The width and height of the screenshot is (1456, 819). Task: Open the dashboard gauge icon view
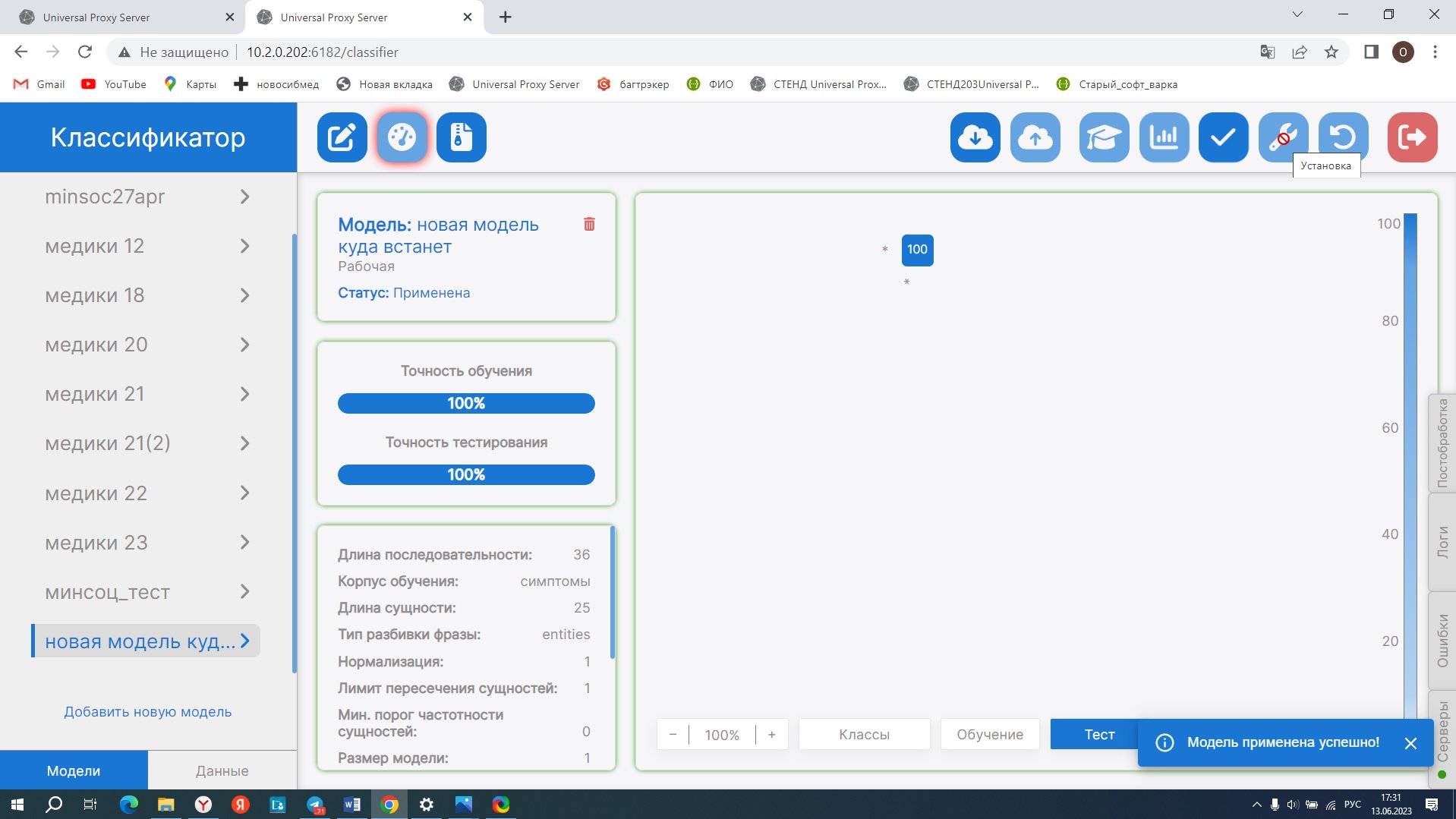click(402, 137)
